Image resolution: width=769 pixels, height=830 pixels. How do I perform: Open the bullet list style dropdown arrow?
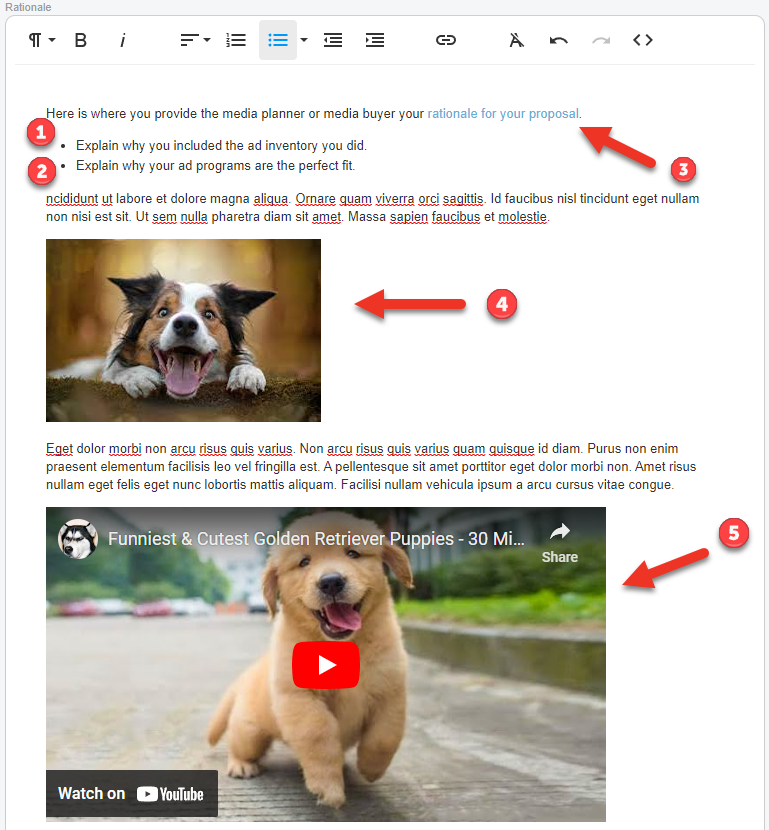(304, 40)
